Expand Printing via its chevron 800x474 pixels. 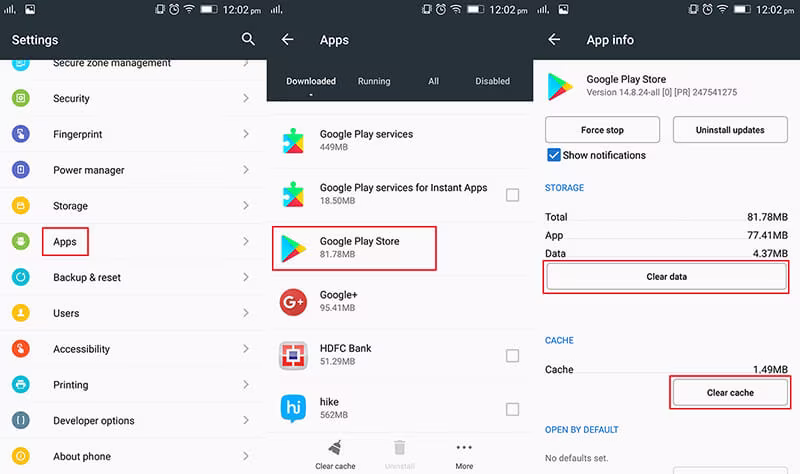coord(246,384)
